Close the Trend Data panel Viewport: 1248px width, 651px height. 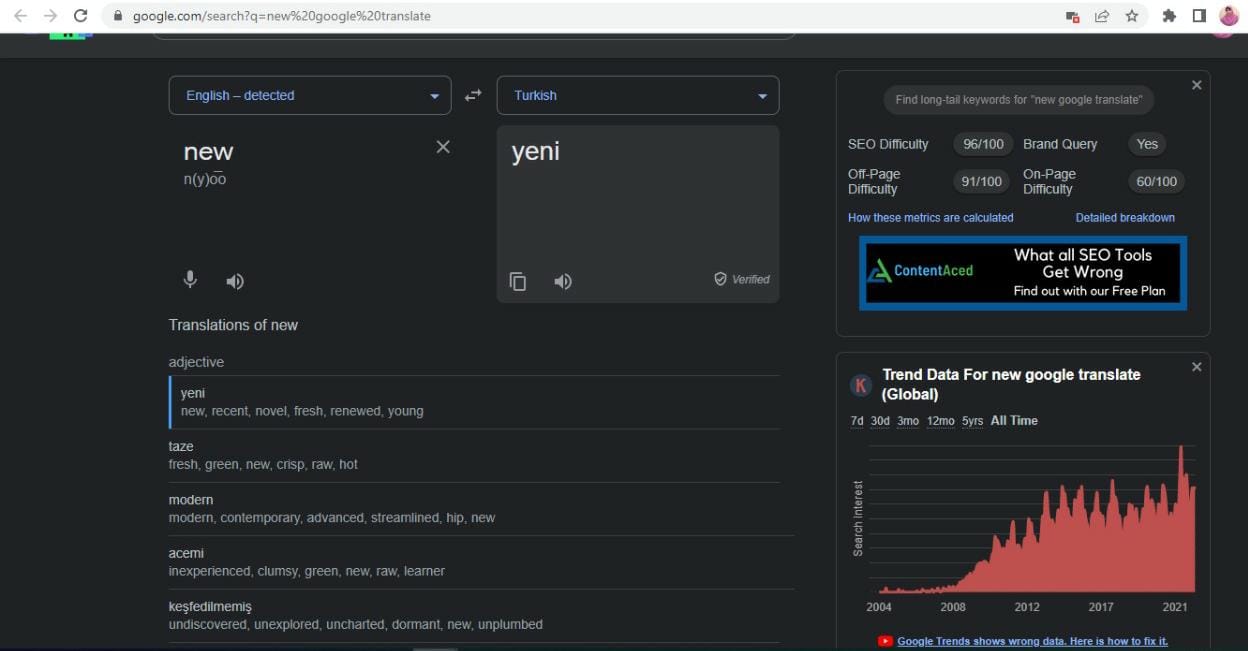[1196, 367]
